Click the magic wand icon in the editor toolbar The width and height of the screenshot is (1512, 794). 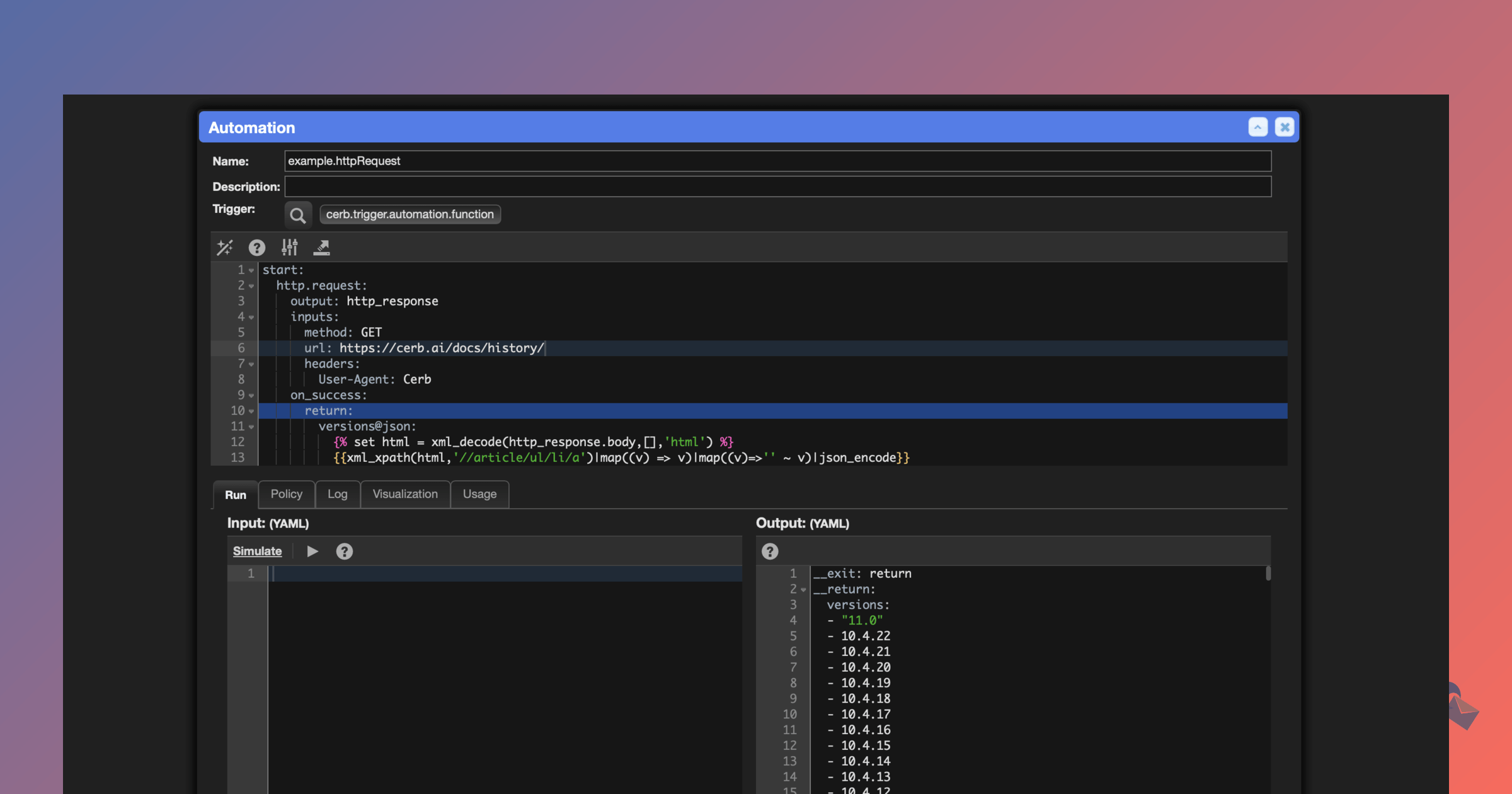coord(225,248)
